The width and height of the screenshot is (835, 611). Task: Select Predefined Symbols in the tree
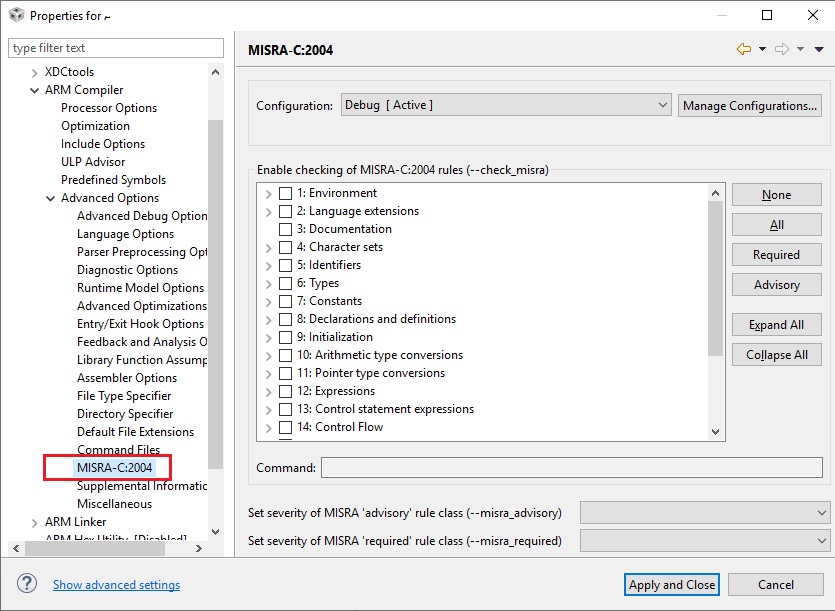tap(113, 180)
